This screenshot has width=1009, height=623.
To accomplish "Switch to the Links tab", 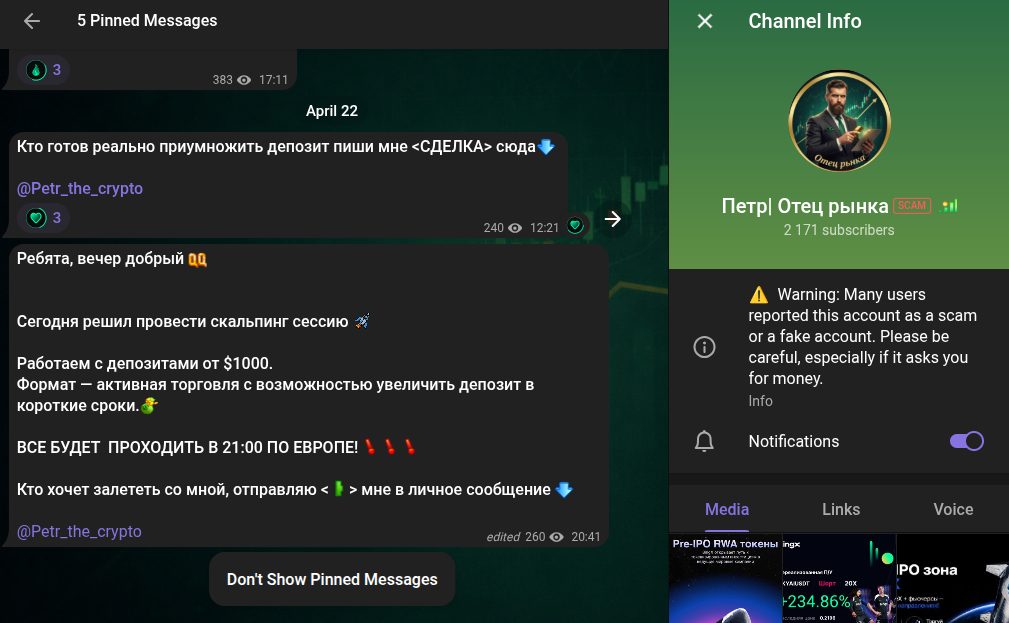I will pos(840,509).
